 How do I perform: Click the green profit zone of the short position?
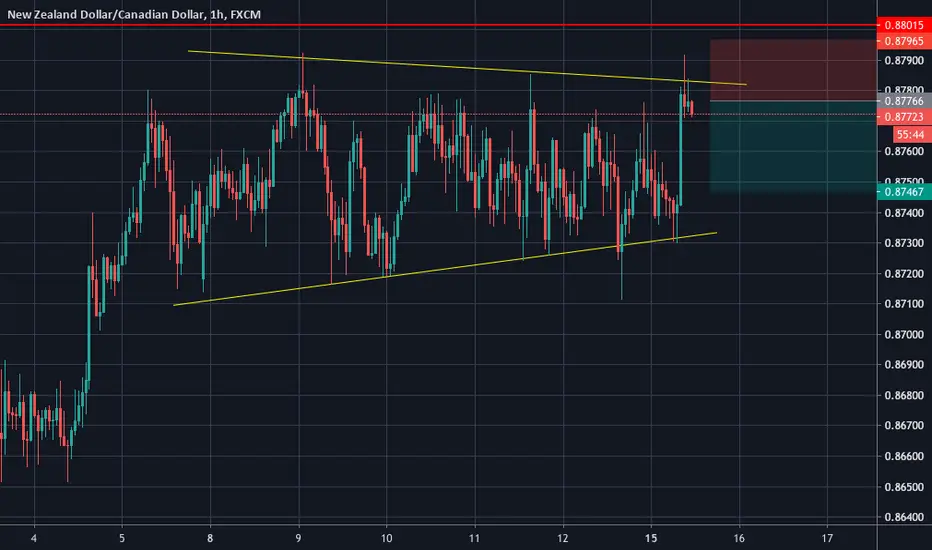click(793, 146)
